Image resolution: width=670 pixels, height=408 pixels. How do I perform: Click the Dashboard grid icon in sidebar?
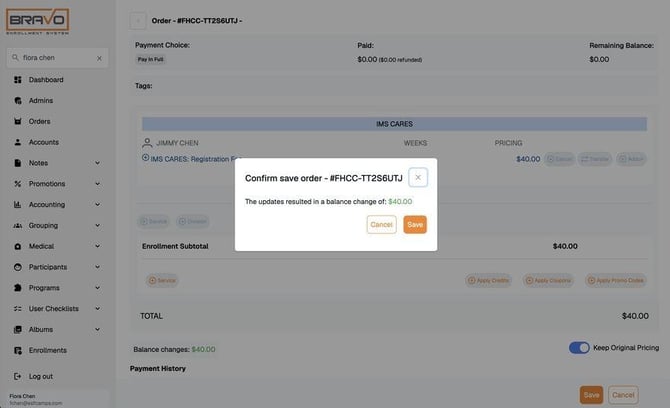(x=18, y=80)
